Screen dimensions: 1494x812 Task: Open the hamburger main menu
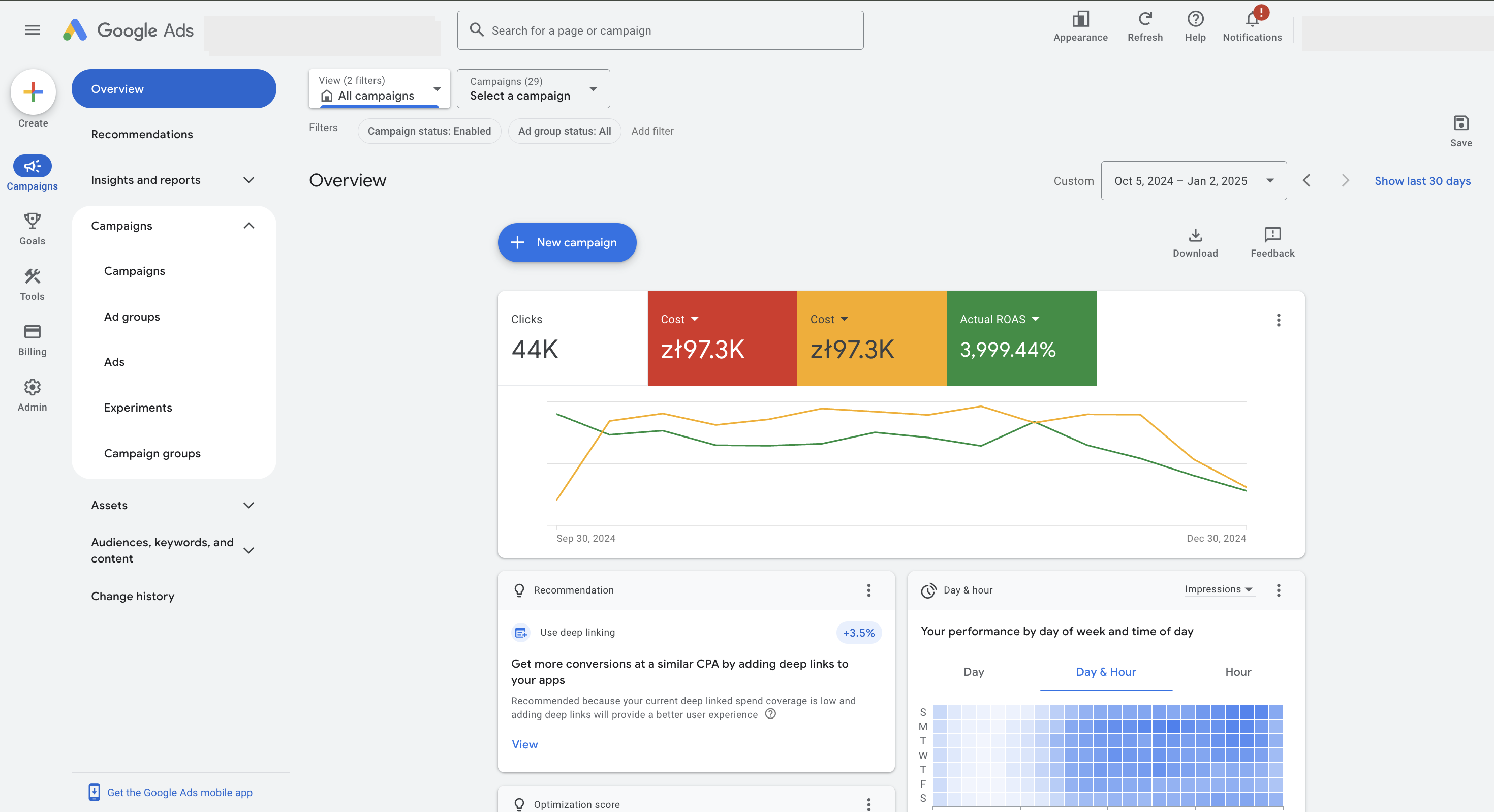33,30
